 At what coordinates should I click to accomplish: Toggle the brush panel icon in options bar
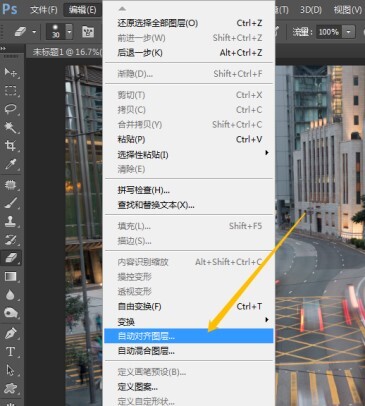pyautogui.click(x=88, y=32)
